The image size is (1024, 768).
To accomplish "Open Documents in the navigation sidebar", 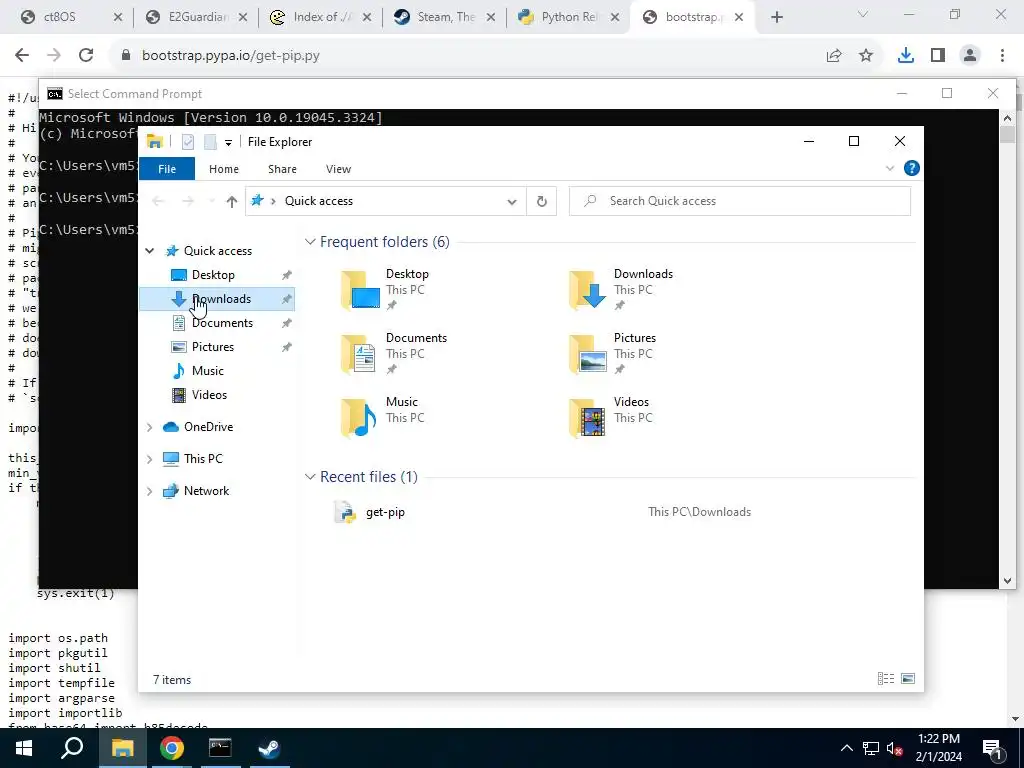I will click(x=222, y=323).
